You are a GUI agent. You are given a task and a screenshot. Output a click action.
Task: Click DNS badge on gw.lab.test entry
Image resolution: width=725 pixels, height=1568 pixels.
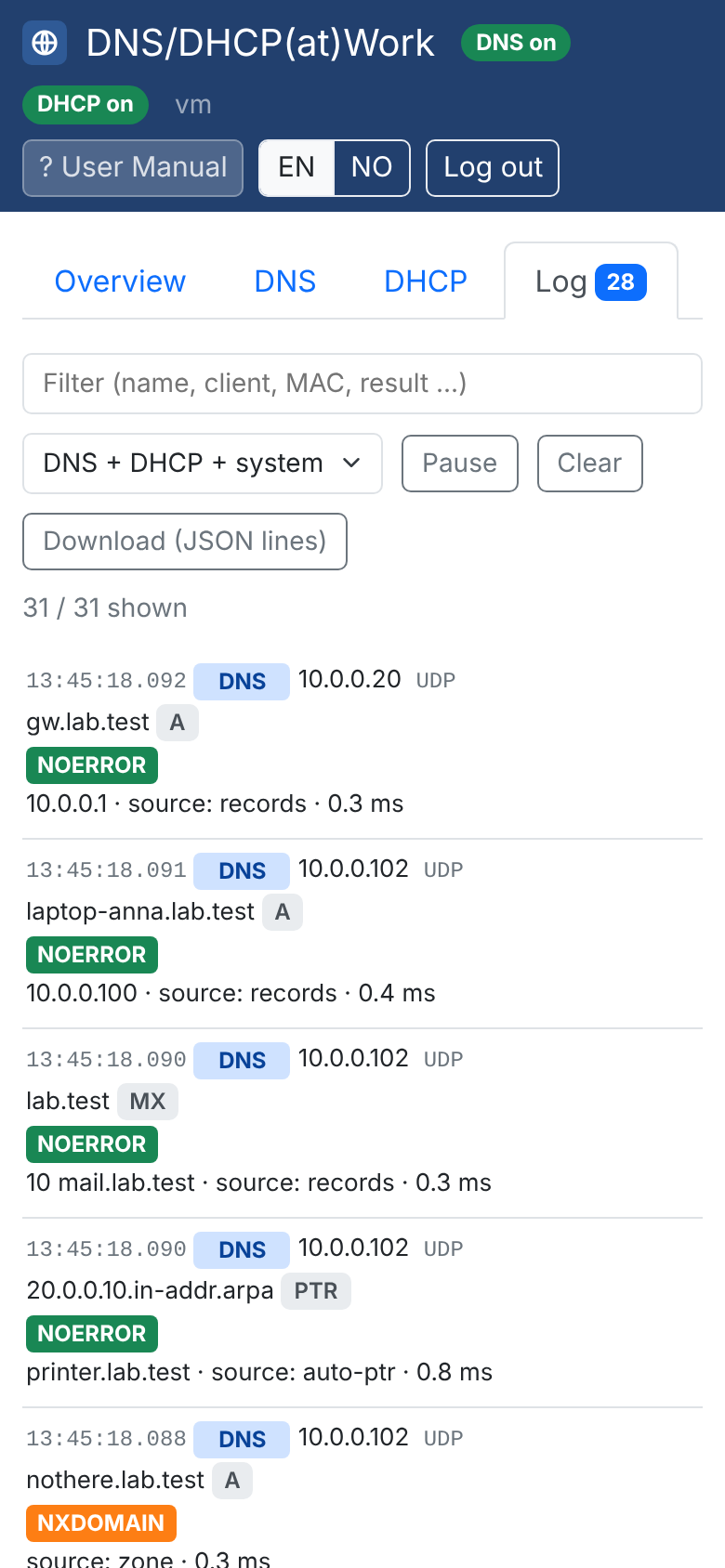click(242, 682)
